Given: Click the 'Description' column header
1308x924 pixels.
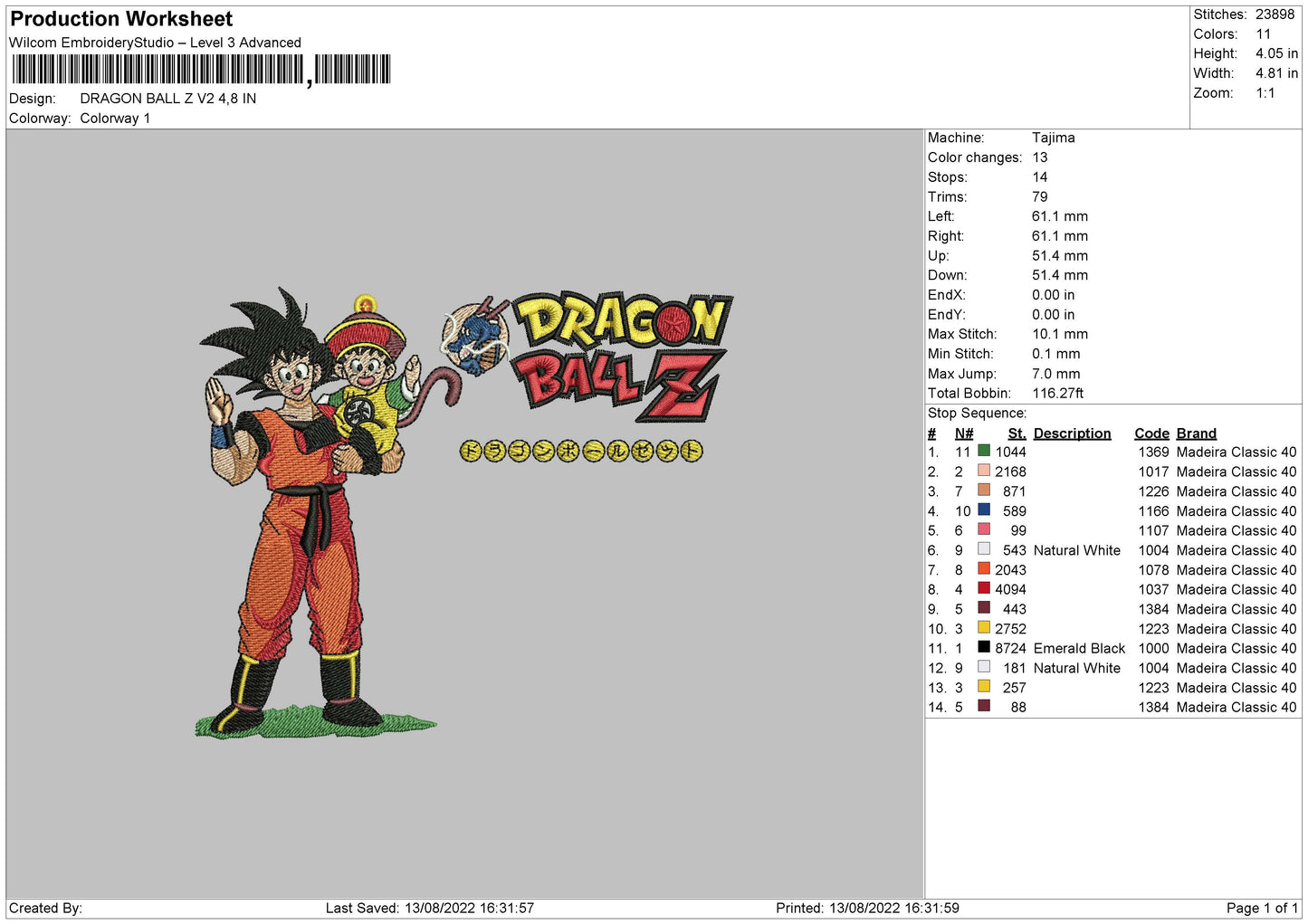Looking at the screenshot, I should pyautogui.click(x=1073, y=433).
